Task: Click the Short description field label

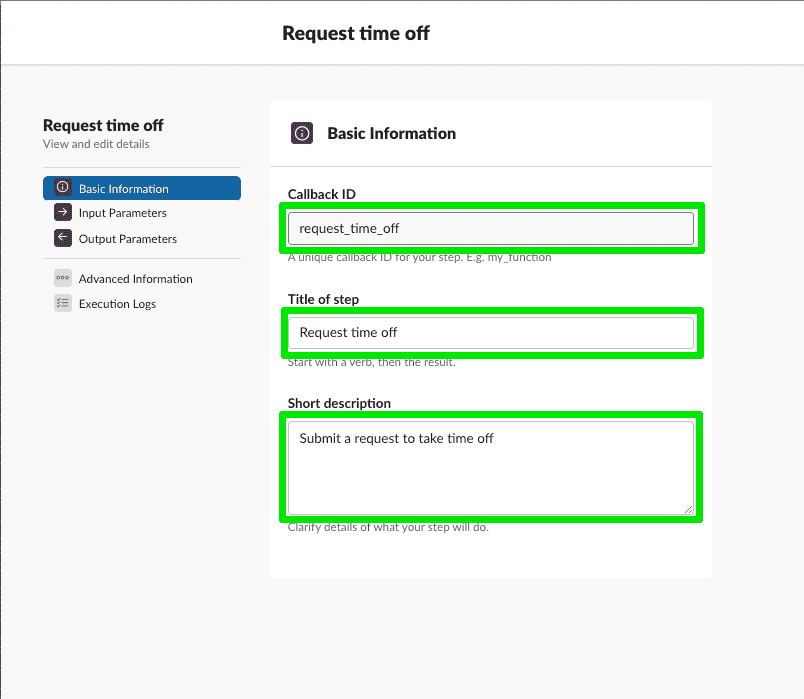Action: coord(339,403)
